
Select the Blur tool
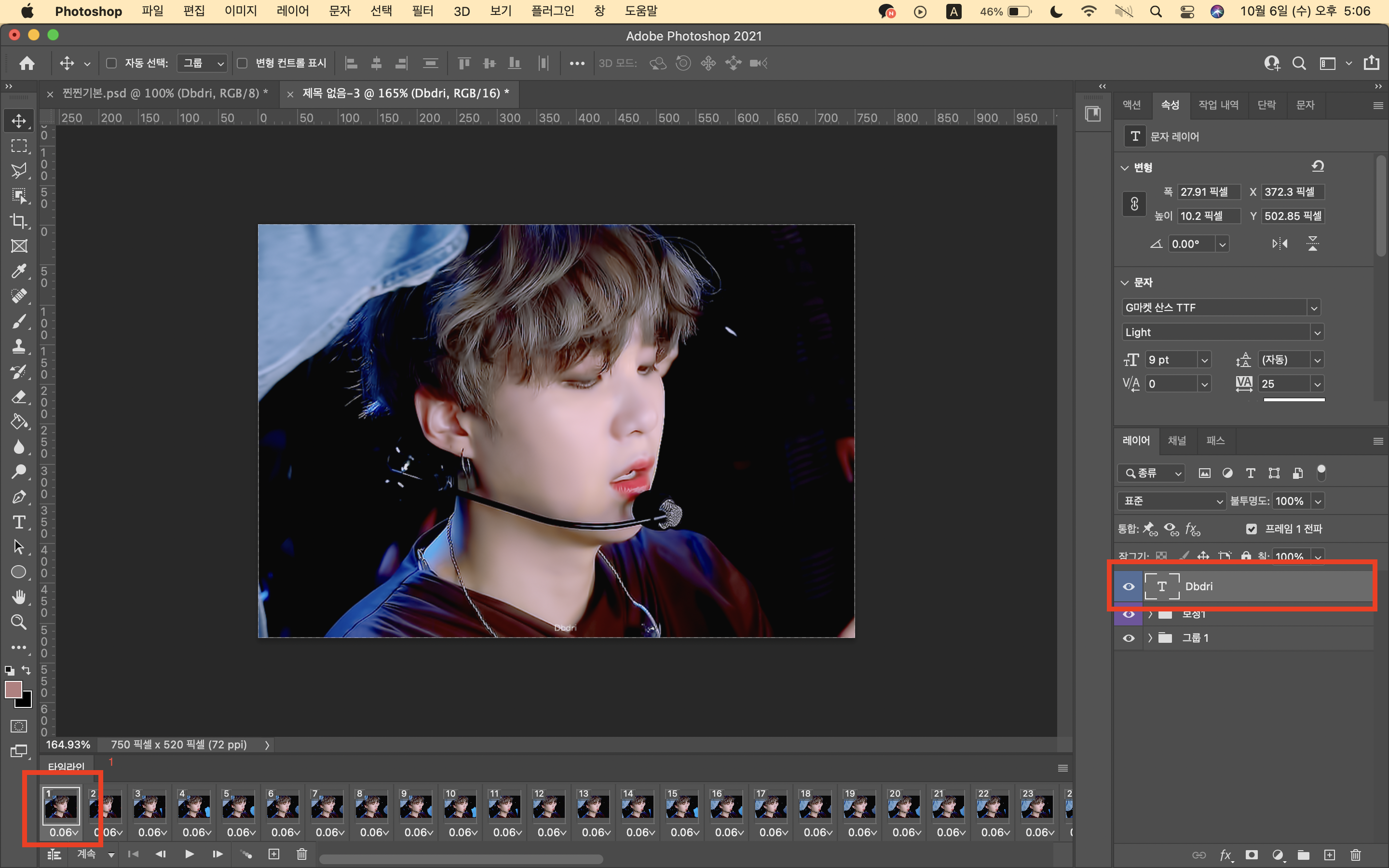pyautogui.click(x=19, y=447)
